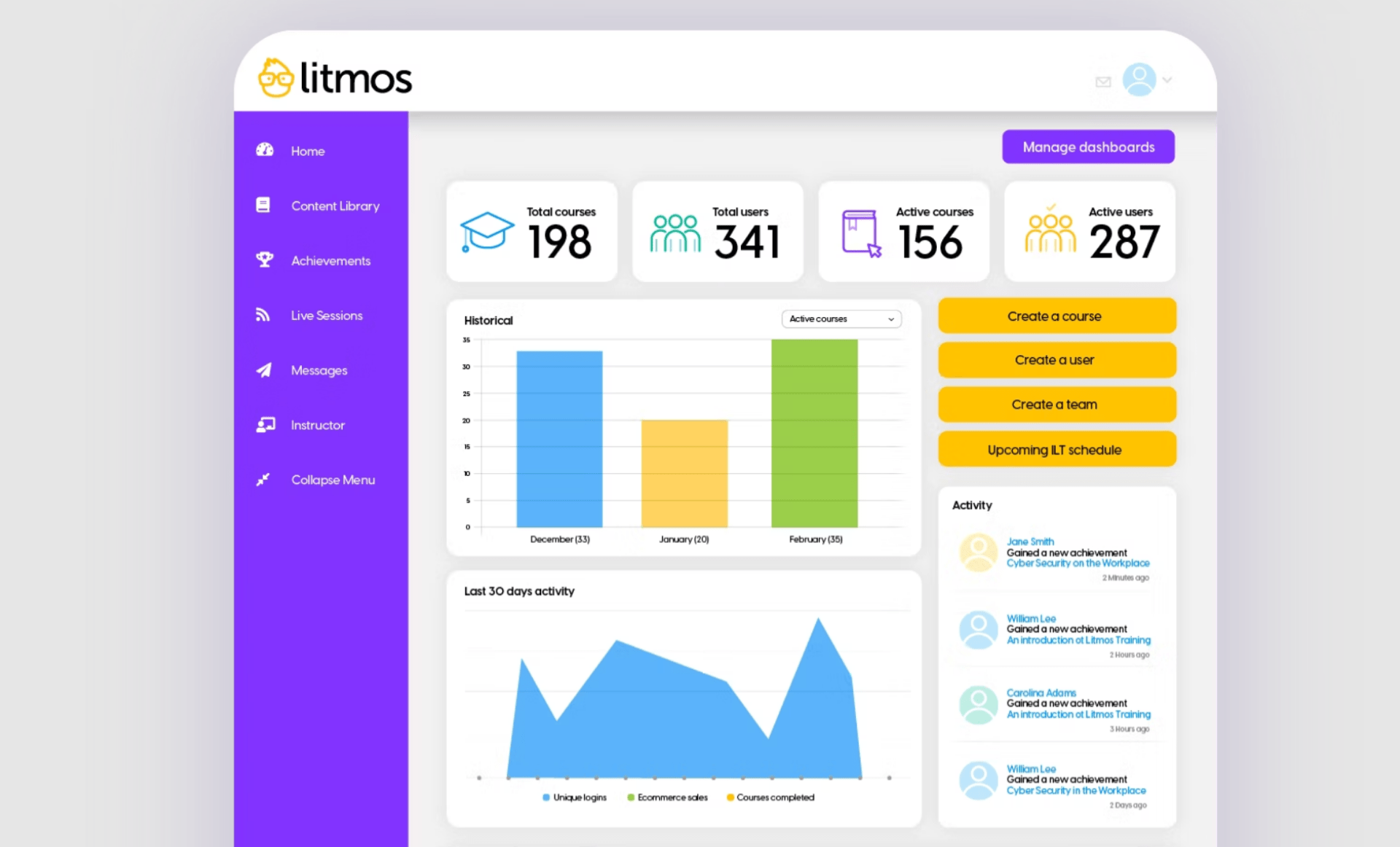Open Carolina Adams' An introduction to Litmos Training
The height and width of the screenshot is (847, 1400).
click(1078, 715)
